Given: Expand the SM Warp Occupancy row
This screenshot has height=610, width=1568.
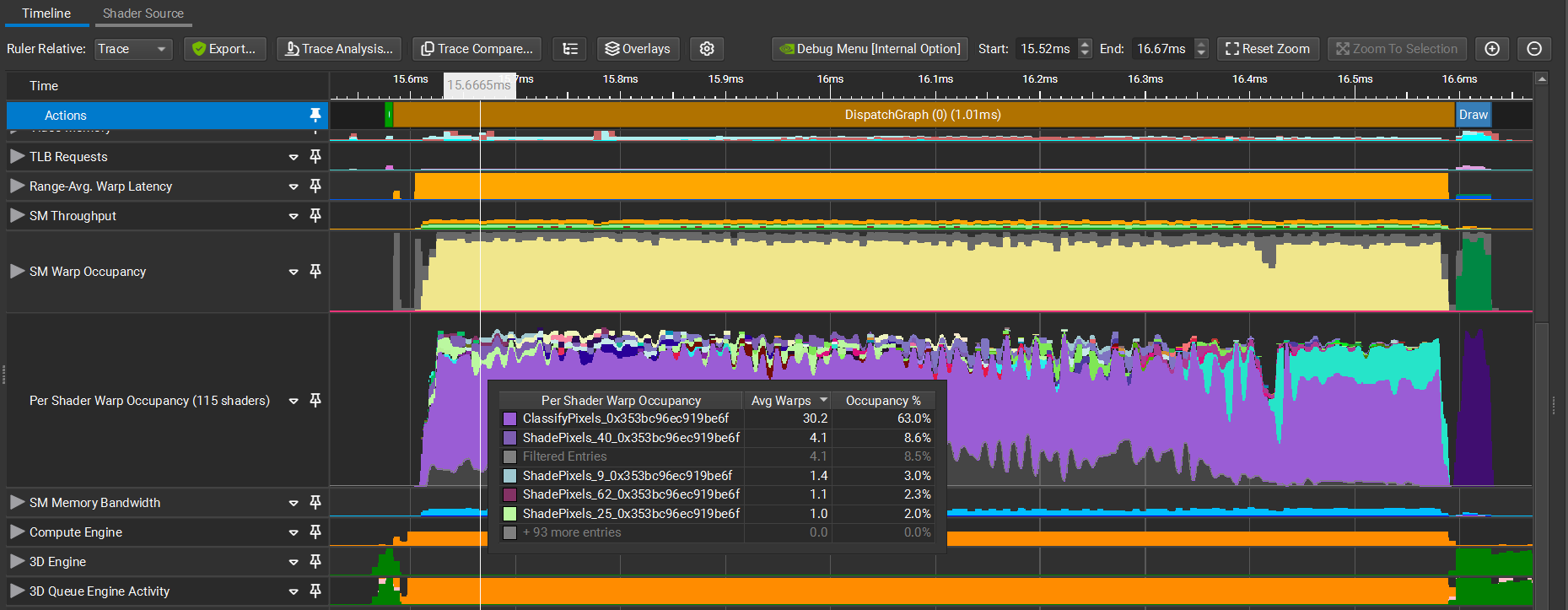Looking at the screenshot, I should coord(17,271).
